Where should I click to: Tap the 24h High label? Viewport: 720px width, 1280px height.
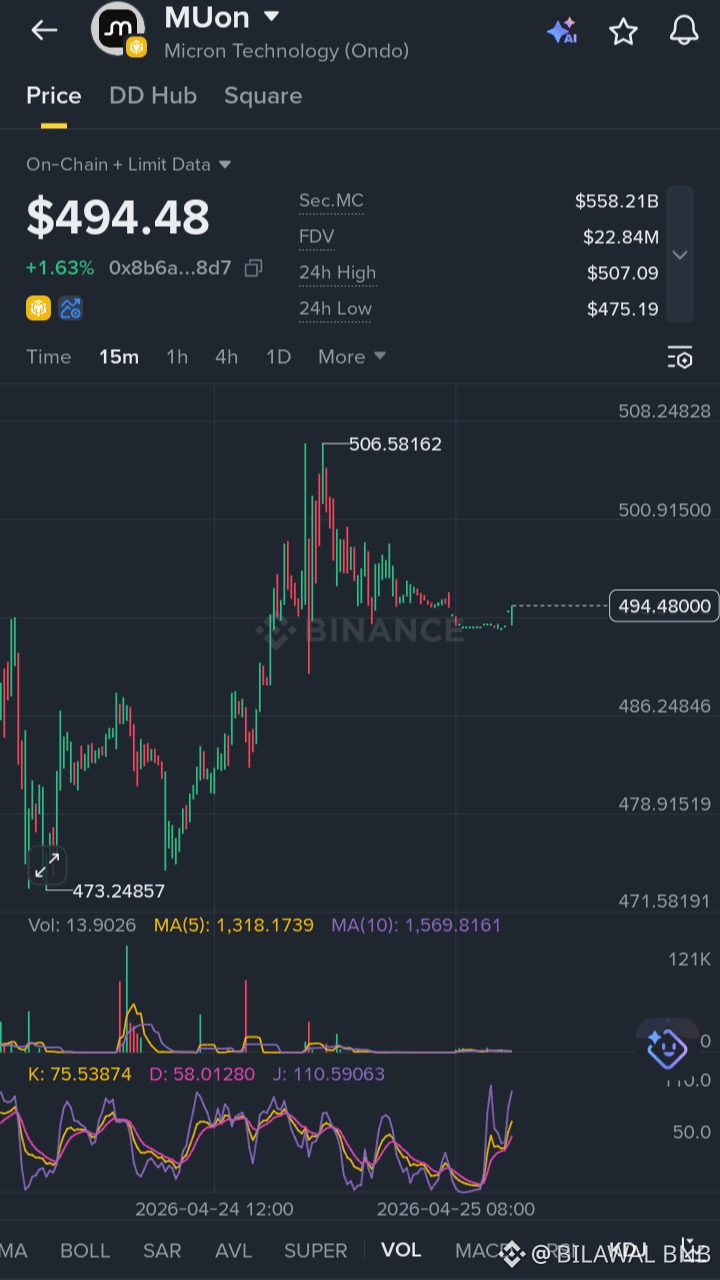(x=338, y=272)
